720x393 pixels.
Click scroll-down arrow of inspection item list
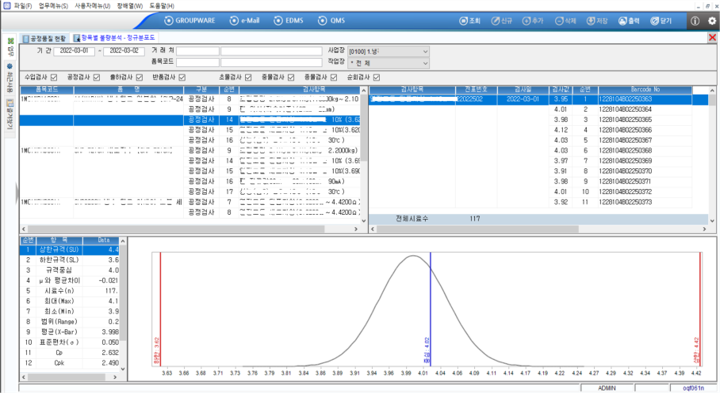pos(364,221)
